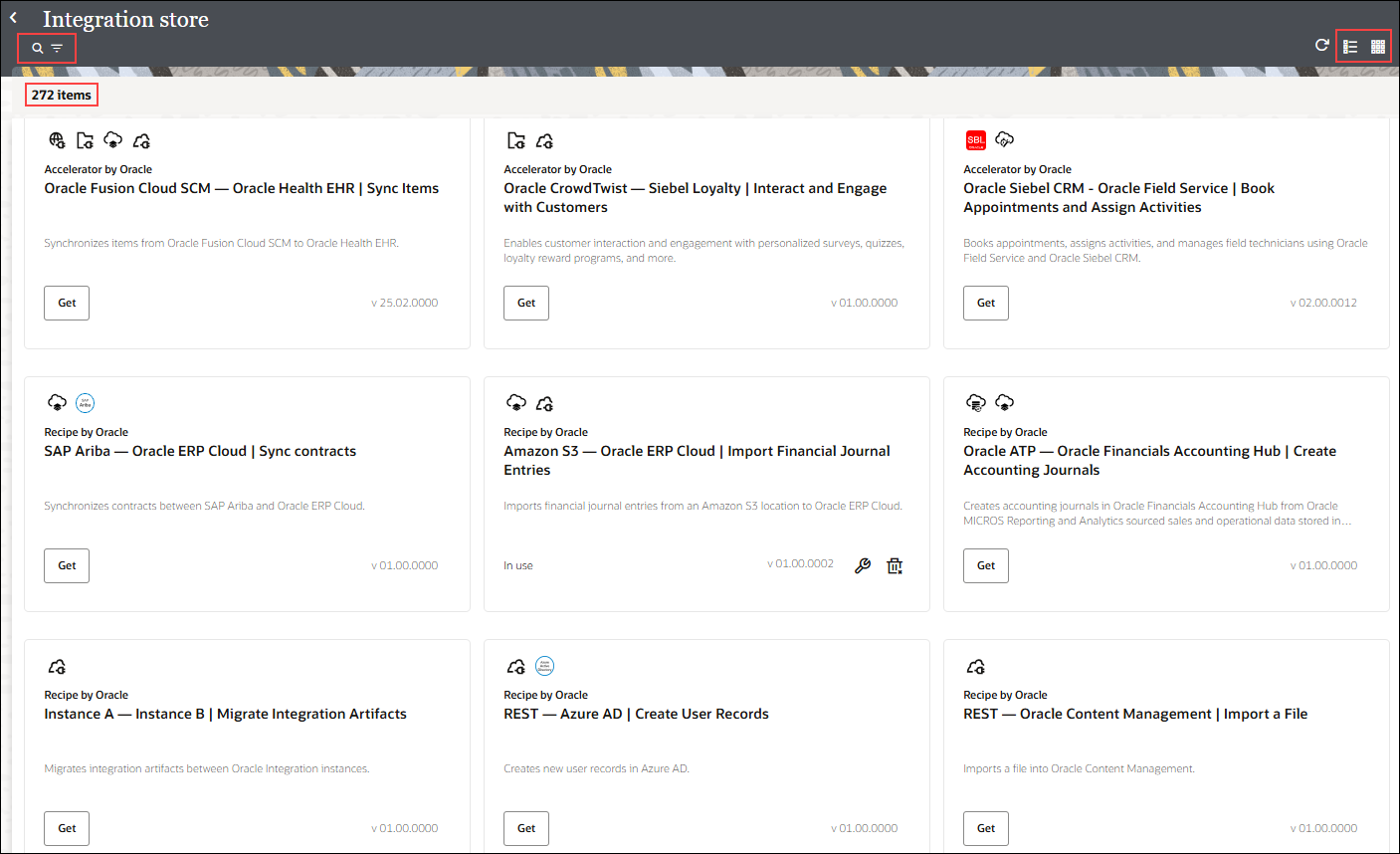Get the SAP Ariba sync contracts recipe
The width and height of the screenshot is (1400, 854).
pos(67,565)
